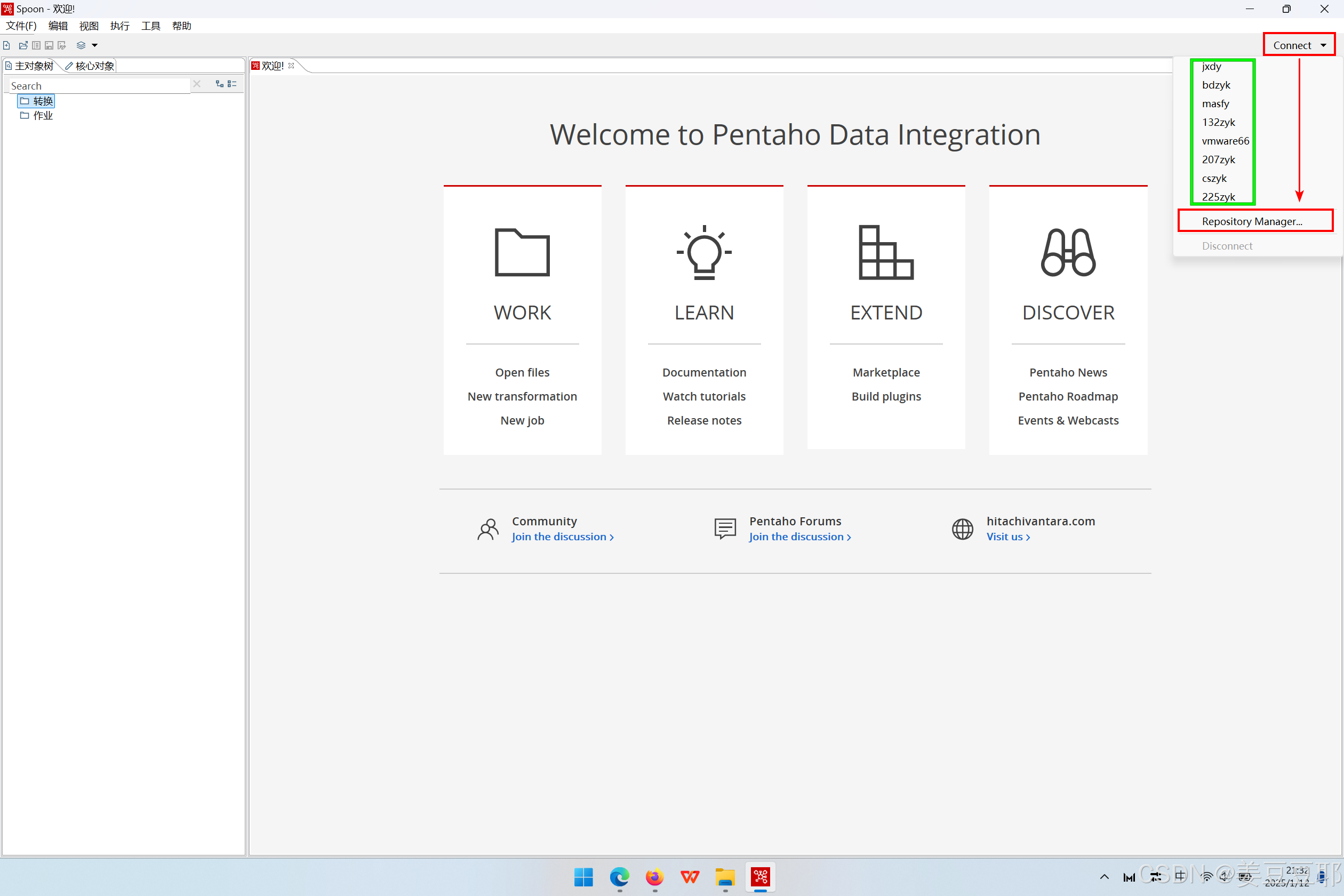
Task: Open Firefox from the taskbar
Action: coord(654,877)
